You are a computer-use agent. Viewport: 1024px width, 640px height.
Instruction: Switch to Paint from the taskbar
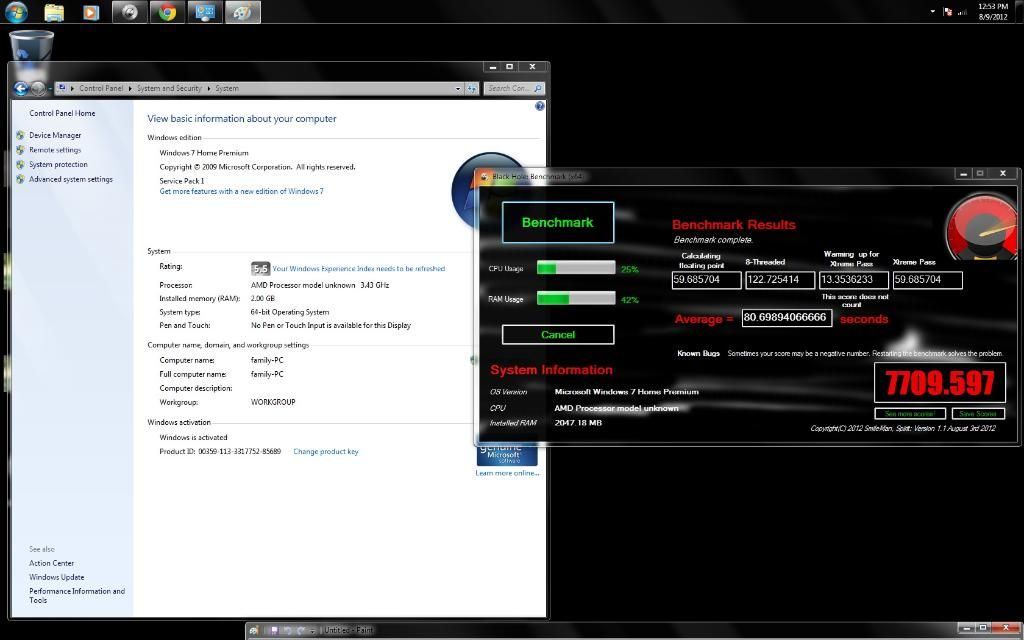point(243,12)
